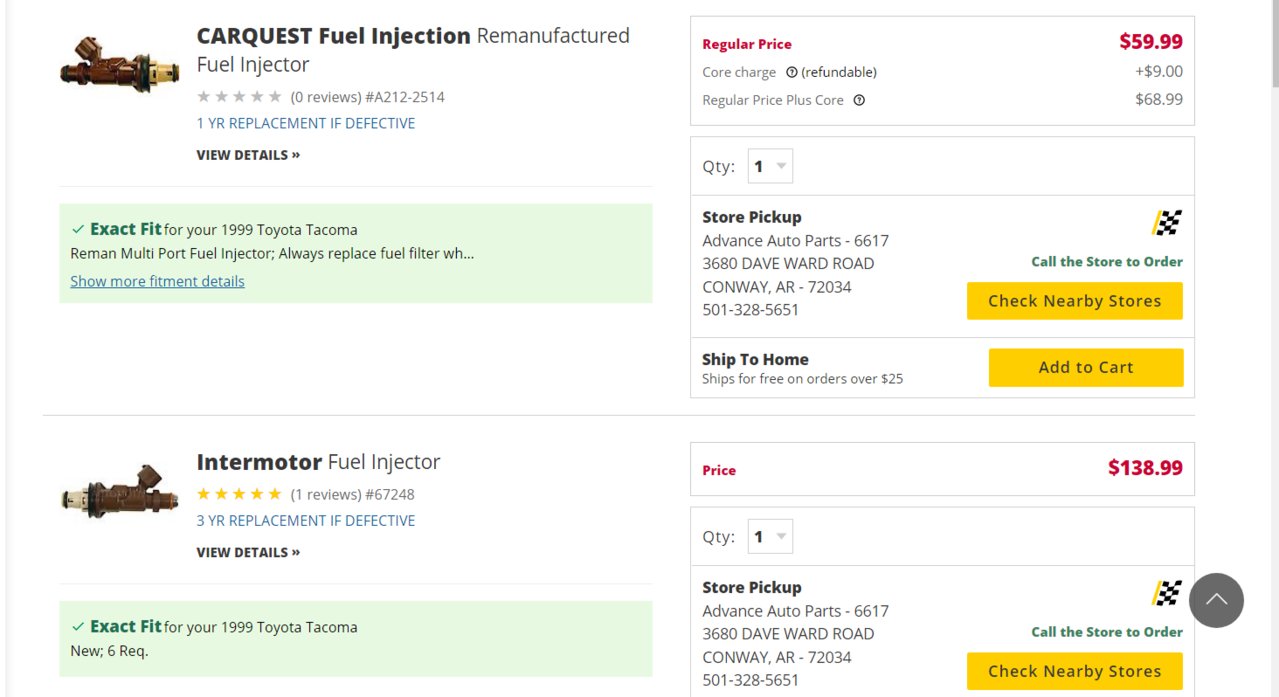
Task: Expand the Qty dropdown for CARQUEST injector
Action: pyautogui.click(x=770, y=167)
